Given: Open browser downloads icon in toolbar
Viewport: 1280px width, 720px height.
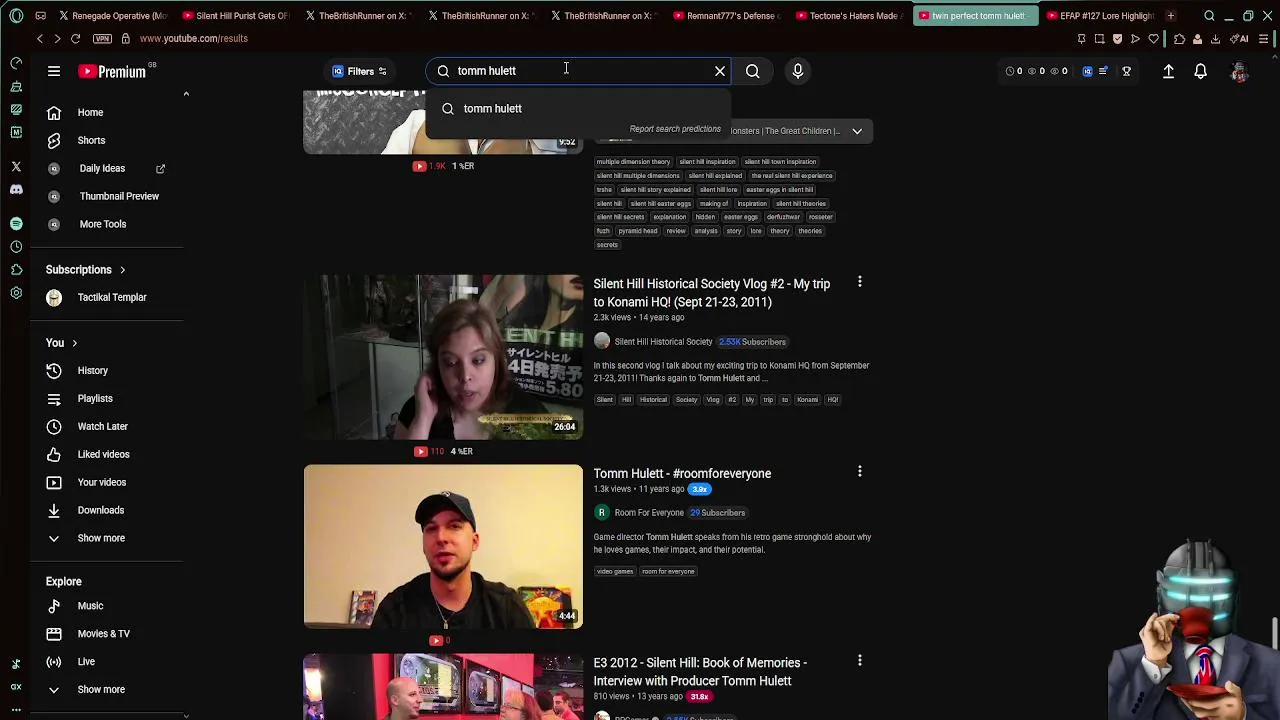Looking at the screenshot, I should click(1215, 38).
